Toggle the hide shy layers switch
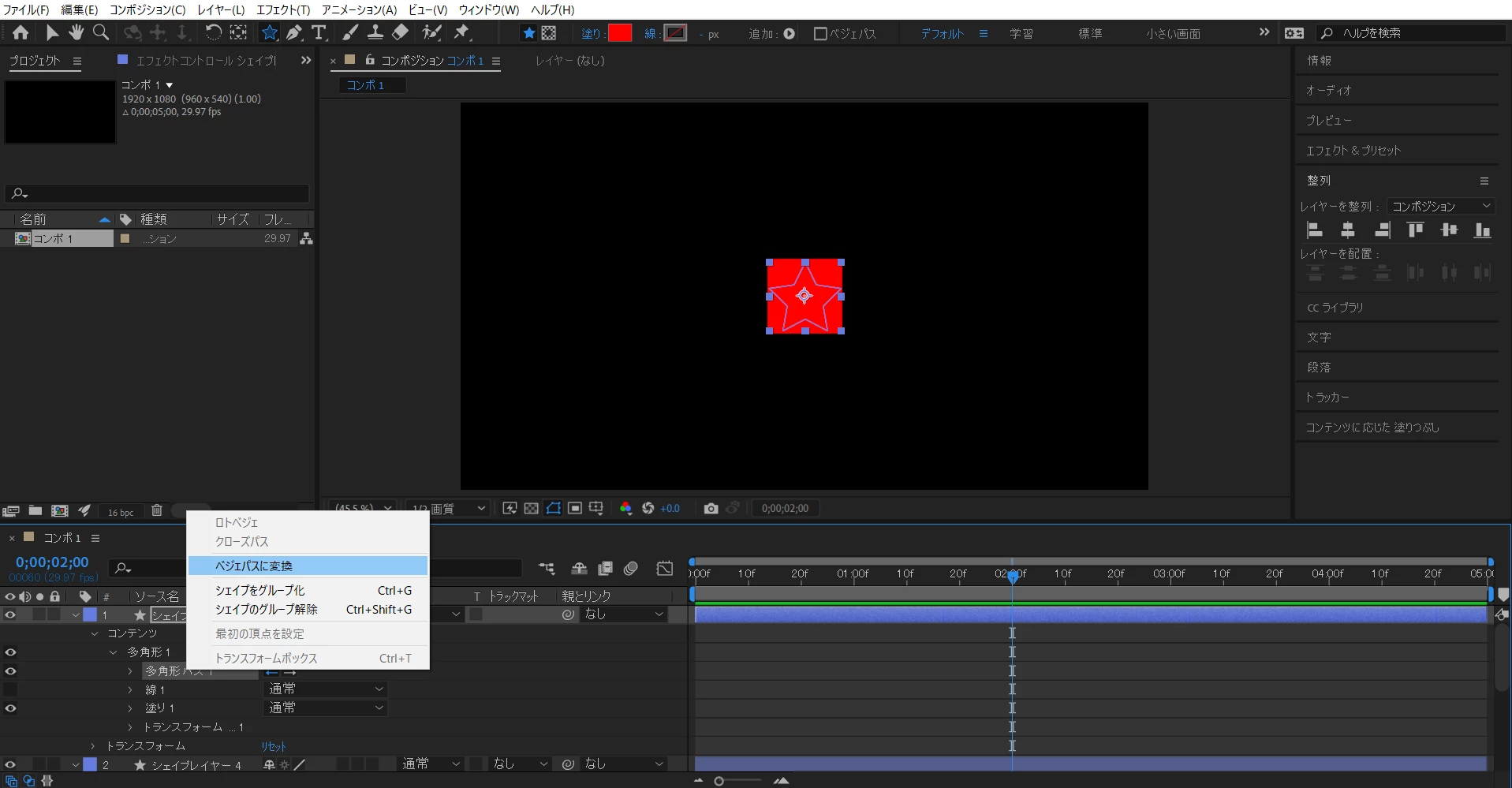 pyautogui.click(x=579, y=568)
